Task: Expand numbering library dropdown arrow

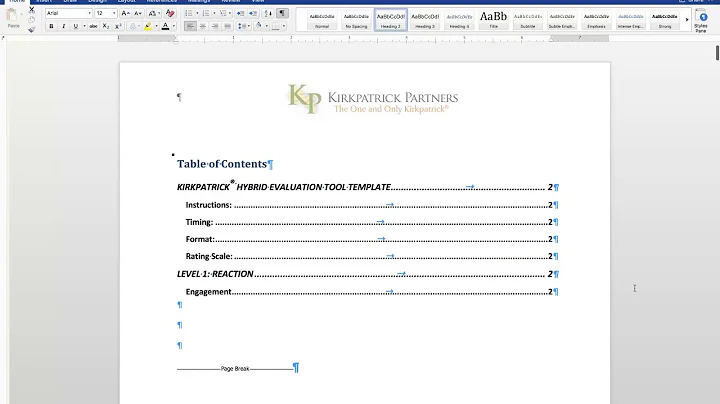Action: 214,13
